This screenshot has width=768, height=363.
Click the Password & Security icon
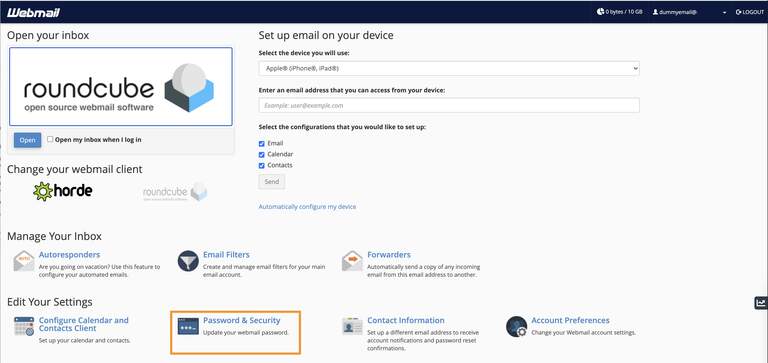(x=188, y=326)
